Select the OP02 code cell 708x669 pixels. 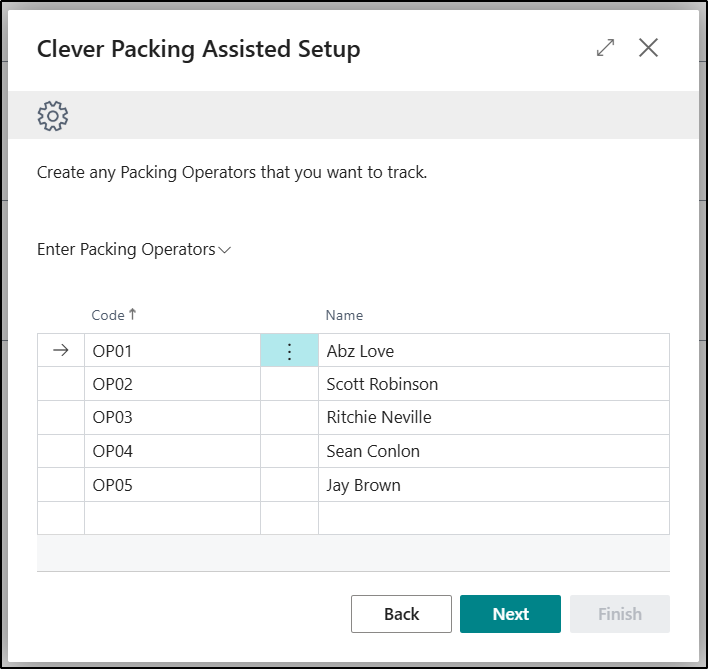[x=172, y=384]
